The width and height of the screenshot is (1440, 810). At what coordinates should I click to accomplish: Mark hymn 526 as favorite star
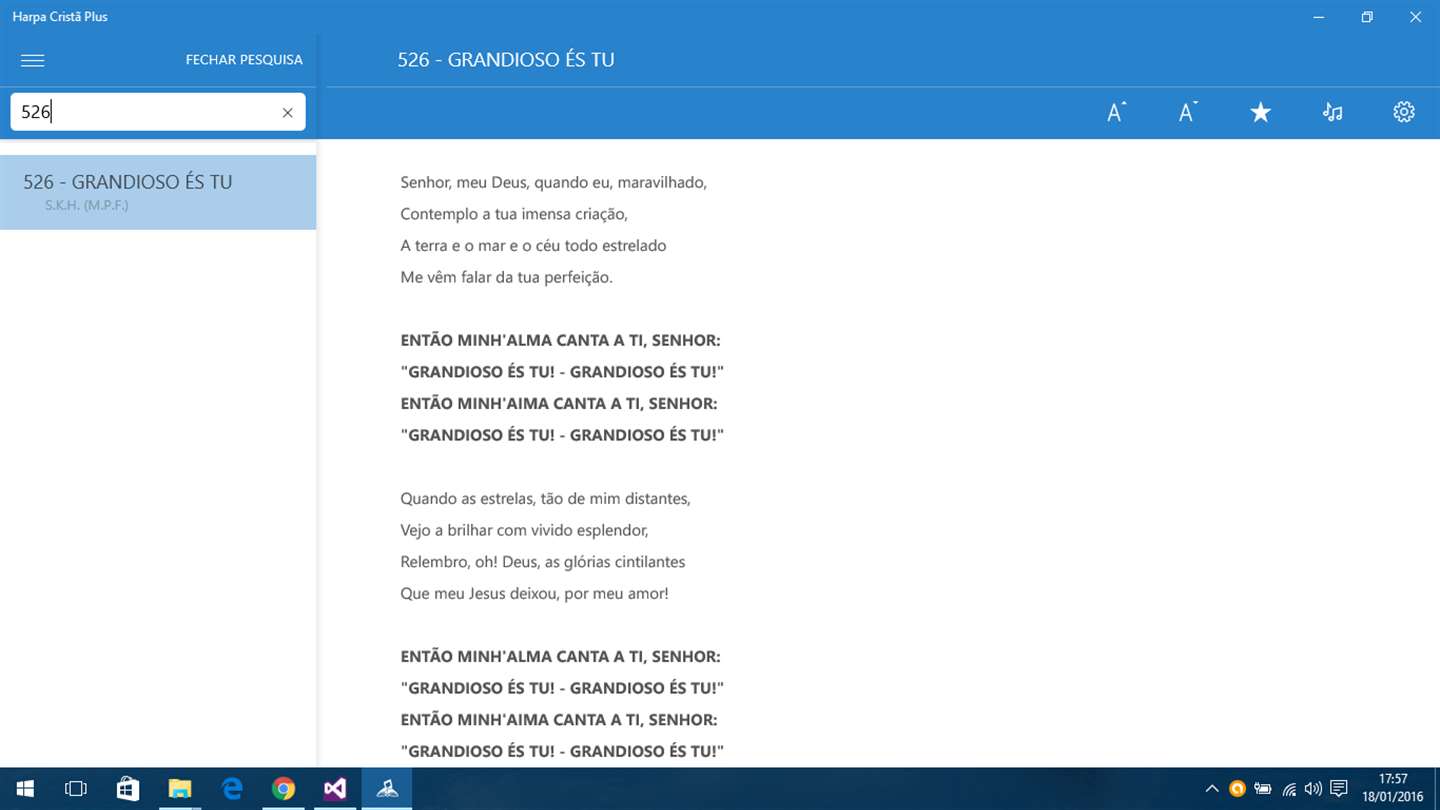coord(1260,112)
